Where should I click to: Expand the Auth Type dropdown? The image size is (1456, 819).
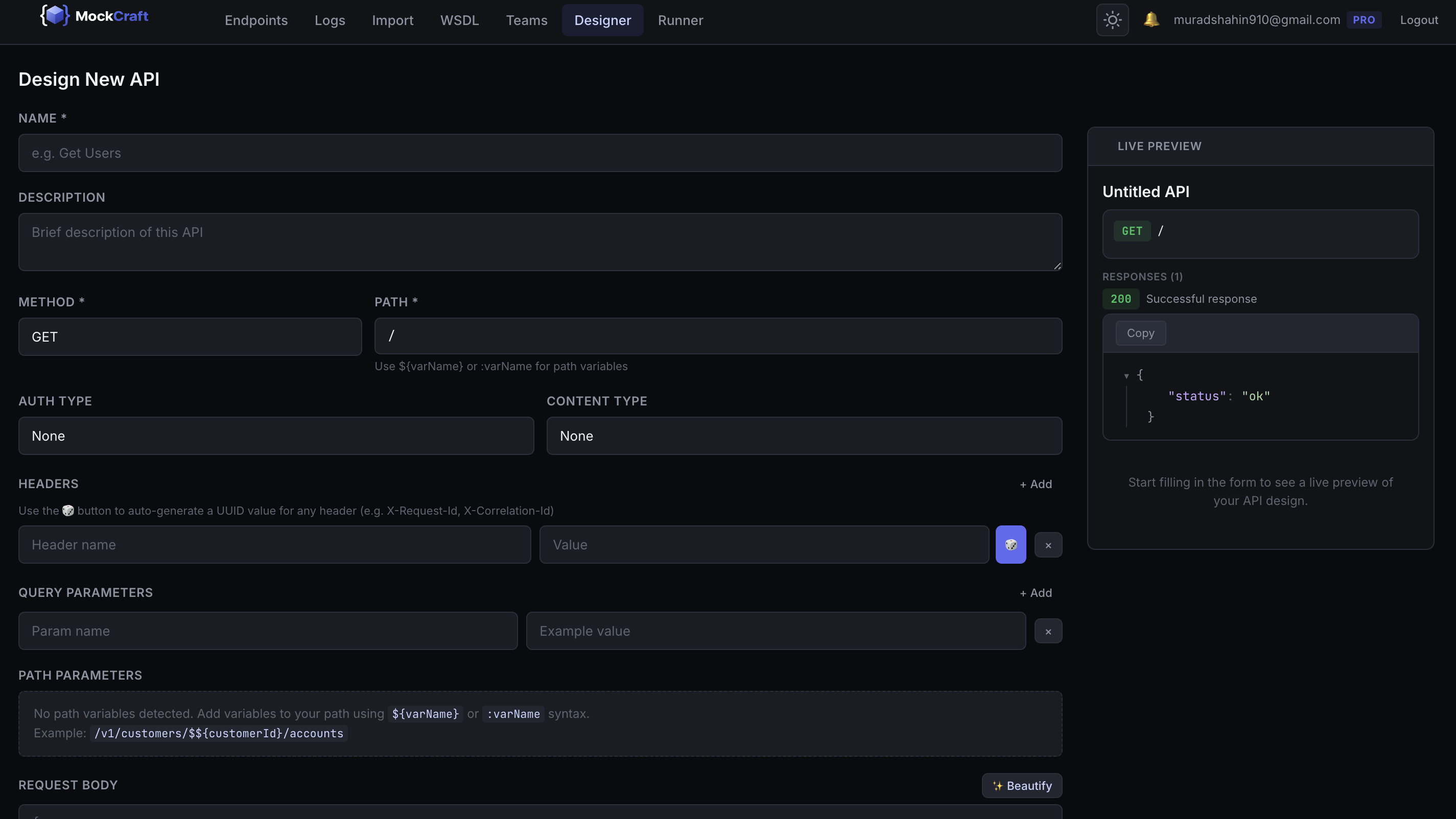276,436
